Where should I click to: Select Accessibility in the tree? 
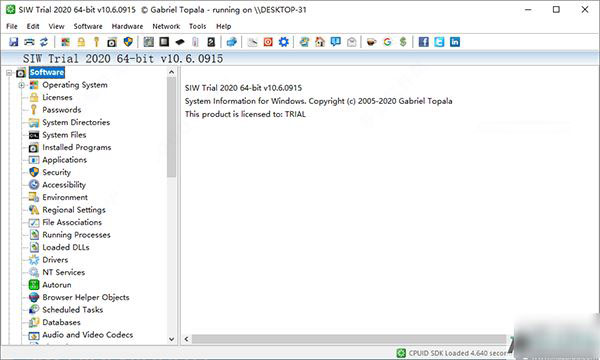coord(64,185)
